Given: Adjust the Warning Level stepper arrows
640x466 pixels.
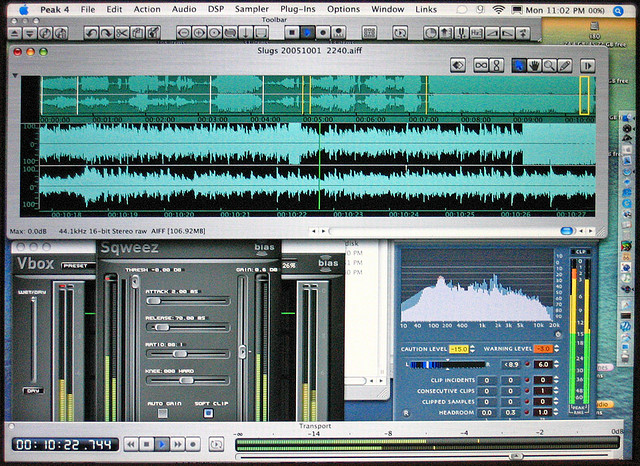Looking at the screenshot, I should click(x=556, y=349).
